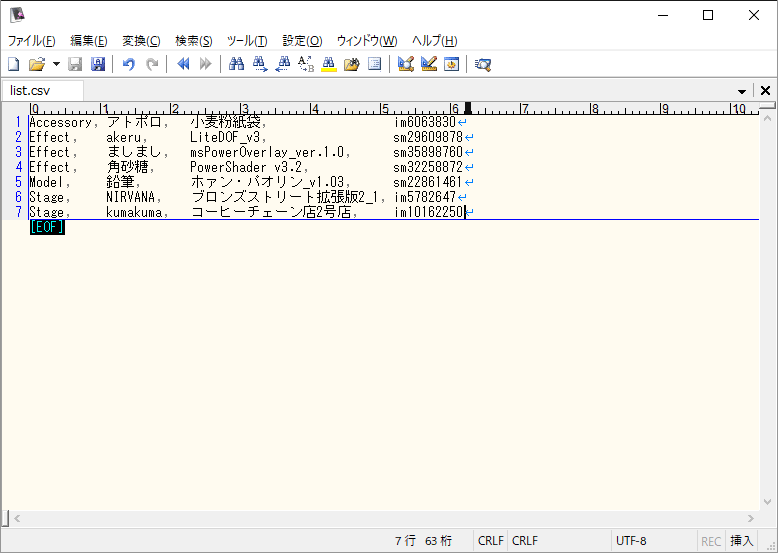Image resolution: width=778 pixels, height=553 pixels.
Task: Click the 7 行 63 桁 status entry
Action: 423,541
